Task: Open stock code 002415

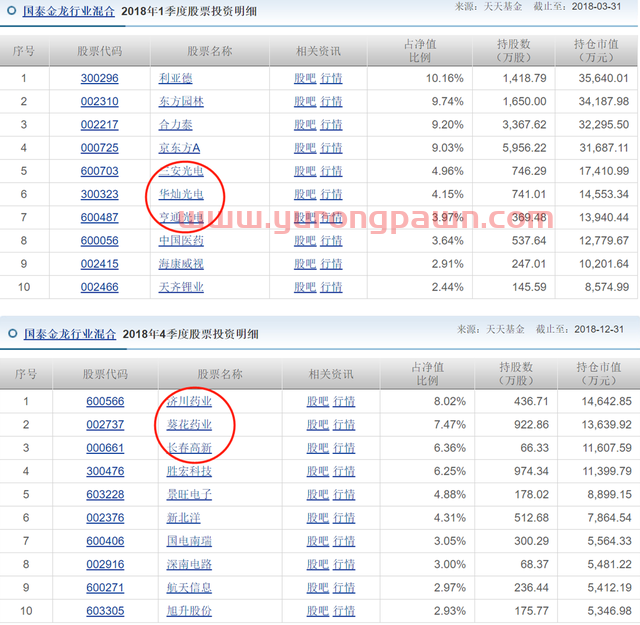Action: pyautogui.click(x=100, y=264)
